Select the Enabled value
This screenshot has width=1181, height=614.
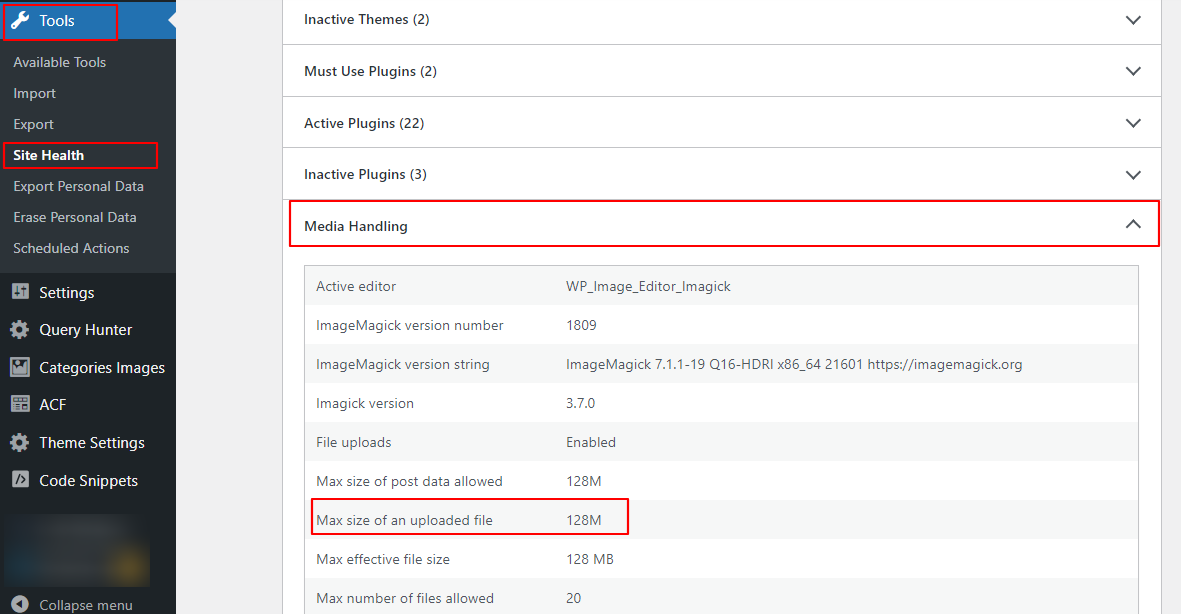[x=591, y=442]
